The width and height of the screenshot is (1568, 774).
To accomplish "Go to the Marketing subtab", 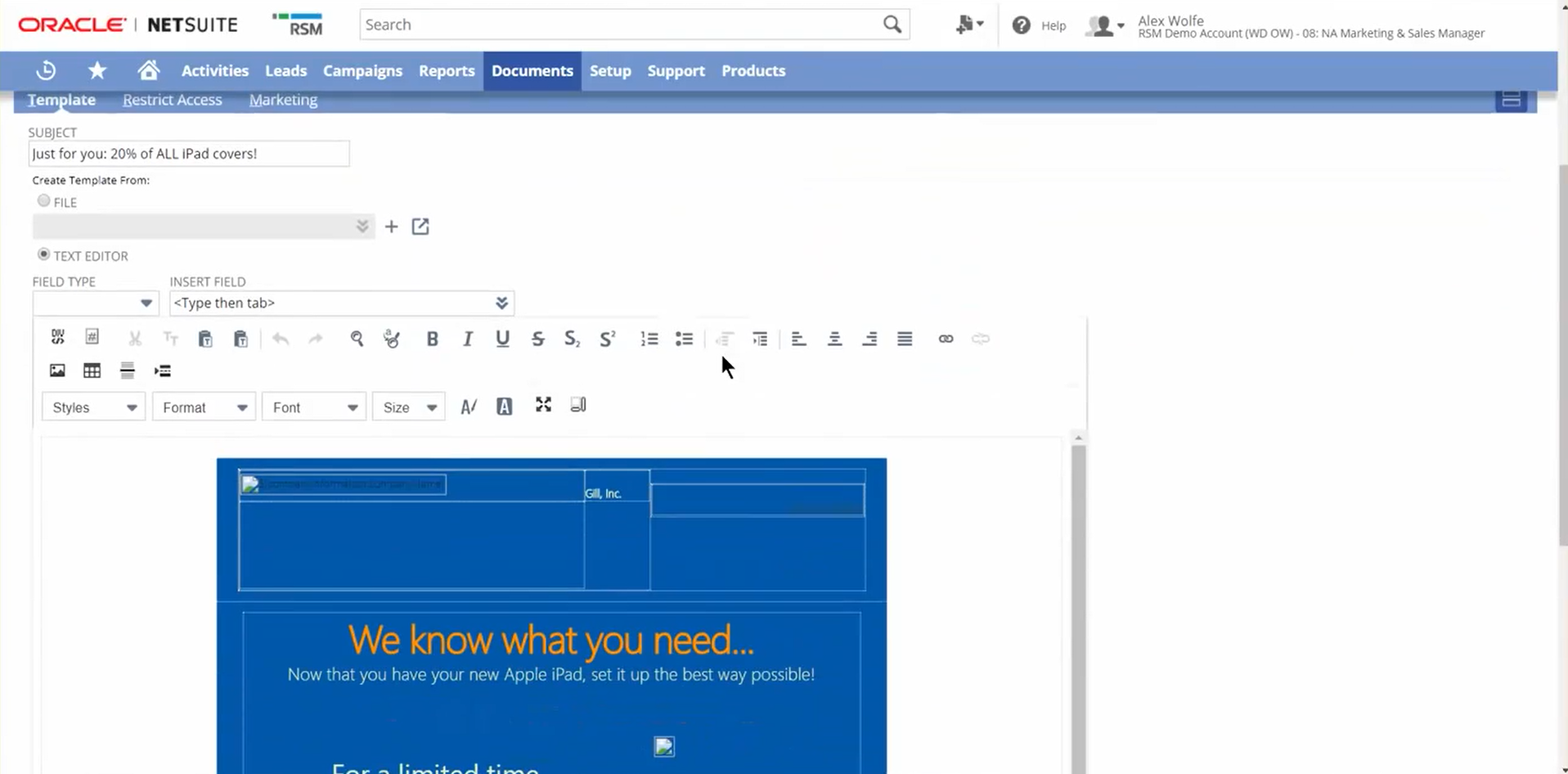I will point(283,100).
